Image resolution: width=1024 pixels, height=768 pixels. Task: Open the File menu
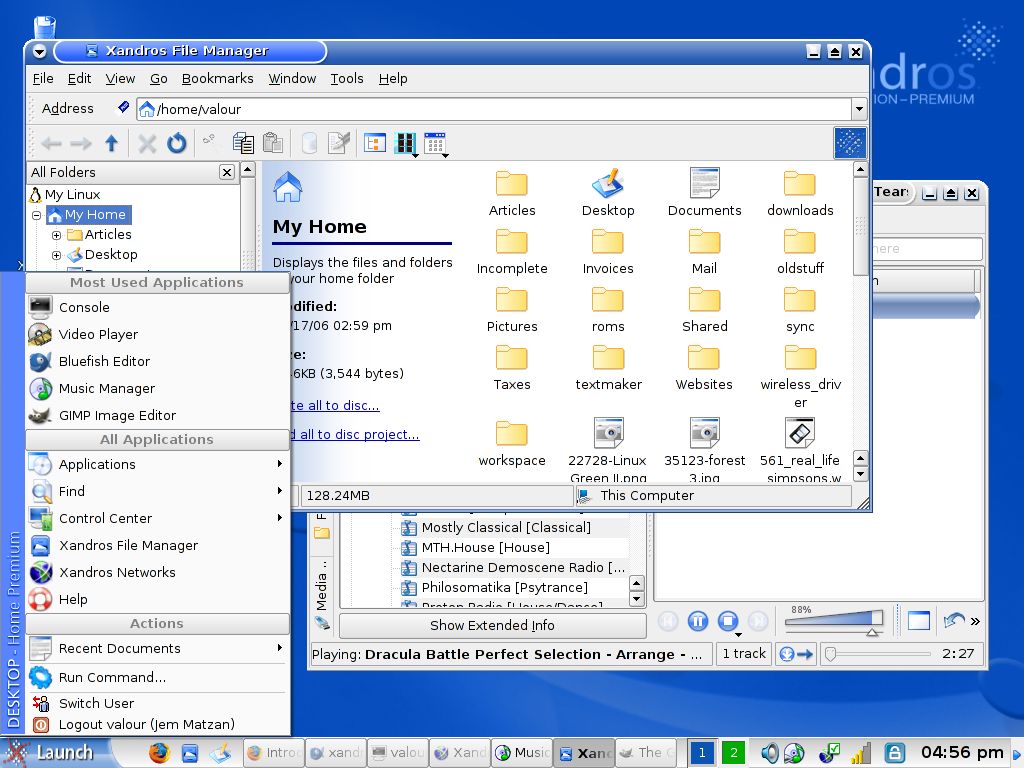(x=43, y=78)
